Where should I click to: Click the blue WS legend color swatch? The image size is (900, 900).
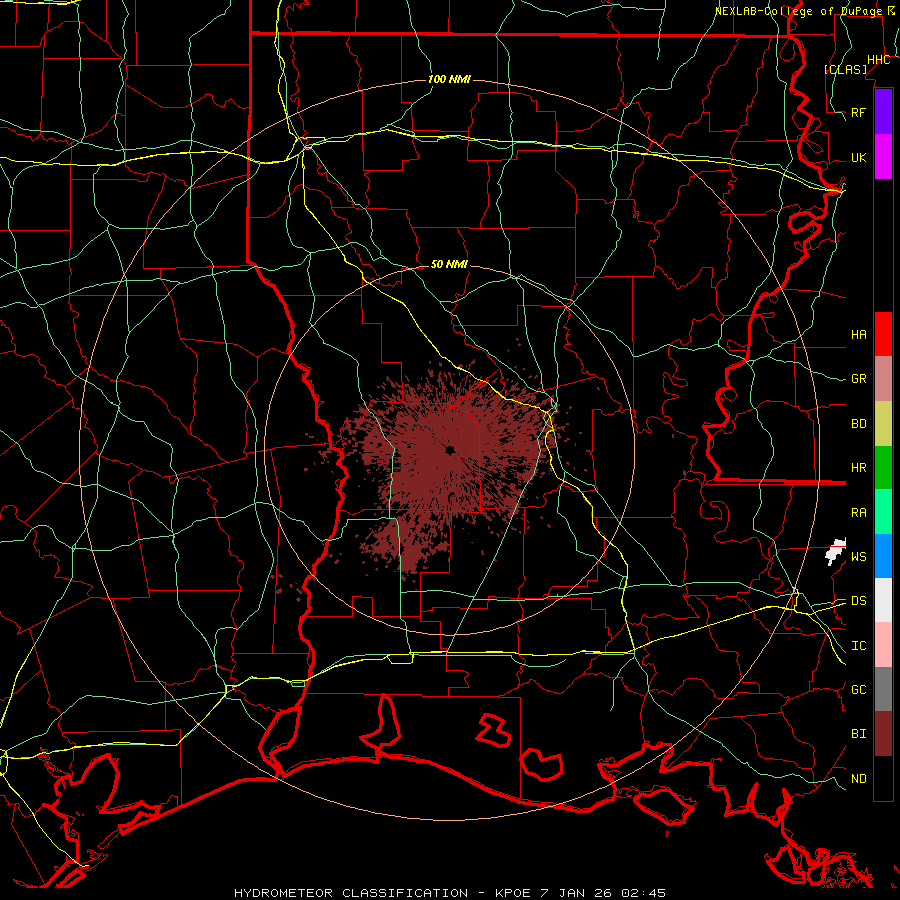[x=883, y=556]
